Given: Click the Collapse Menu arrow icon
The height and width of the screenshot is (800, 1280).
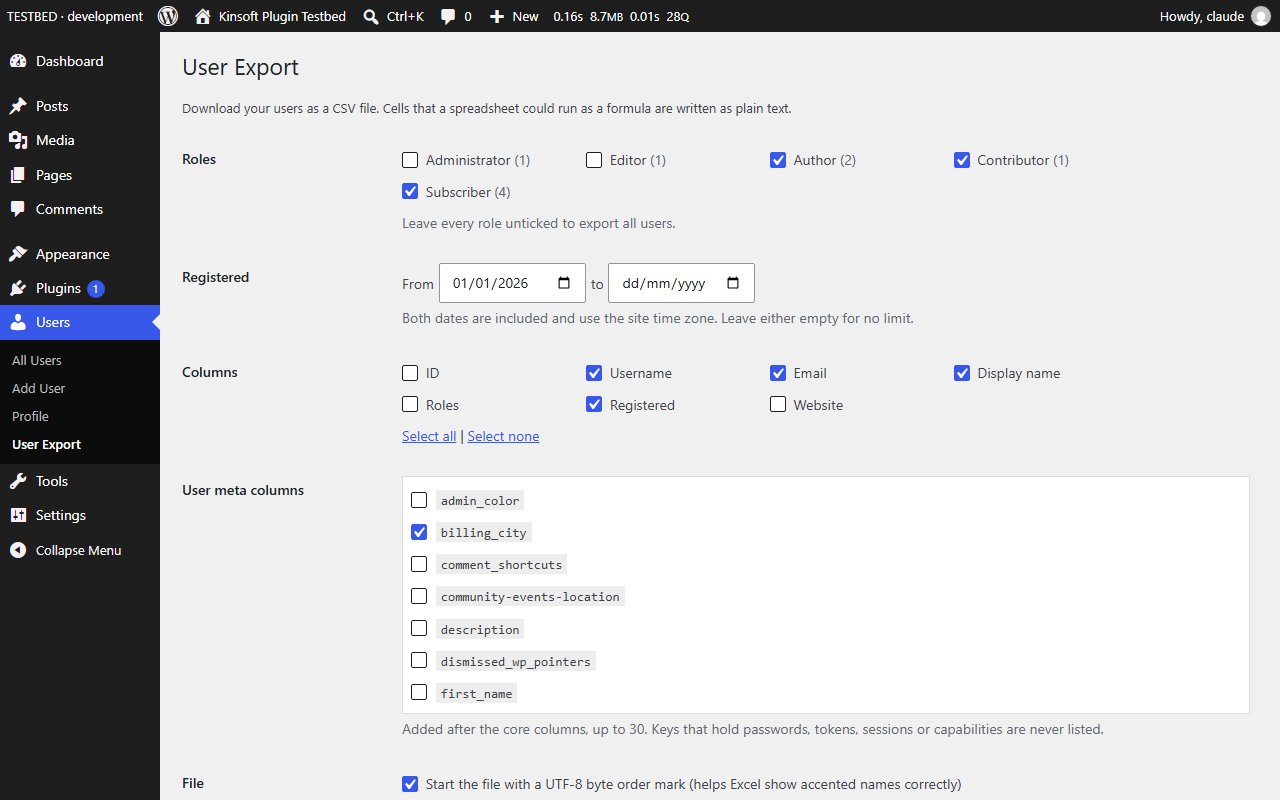Looking at the screenshot, I should [18, 550].
